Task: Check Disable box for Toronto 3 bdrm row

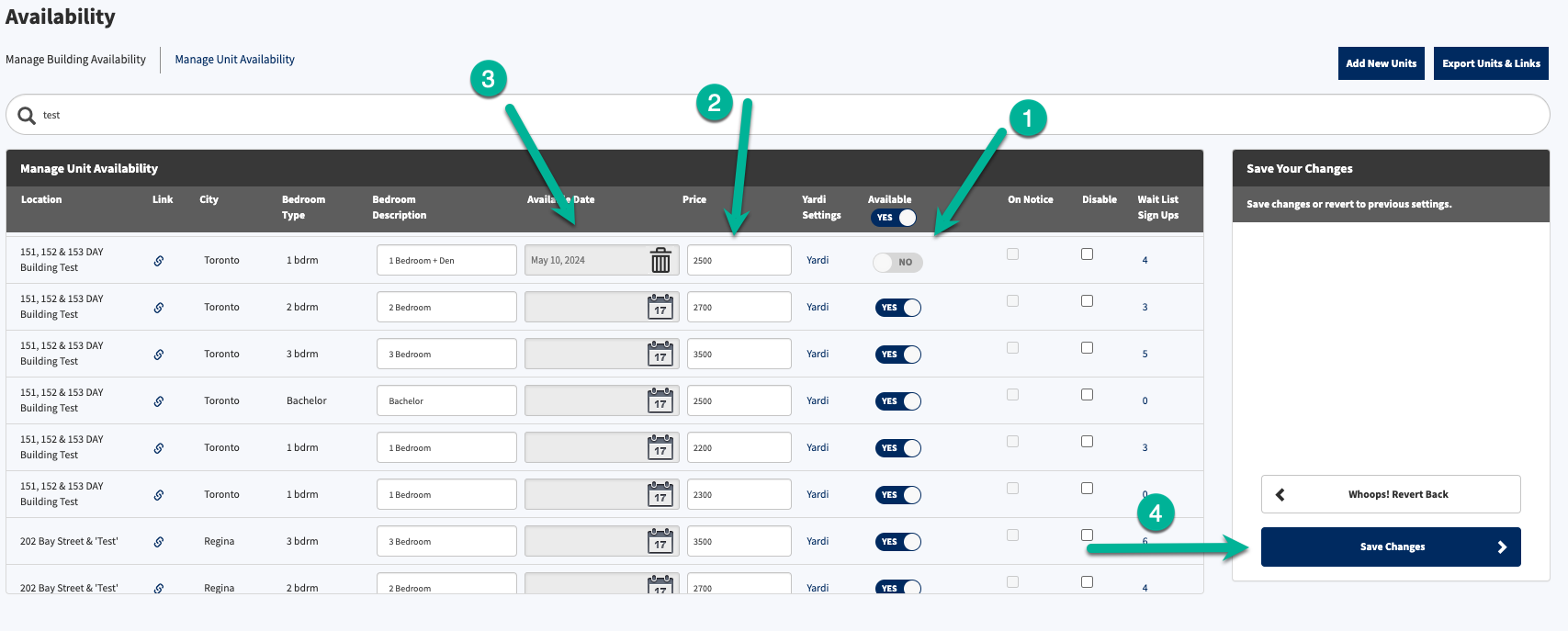Action: tap(1087, 347)
